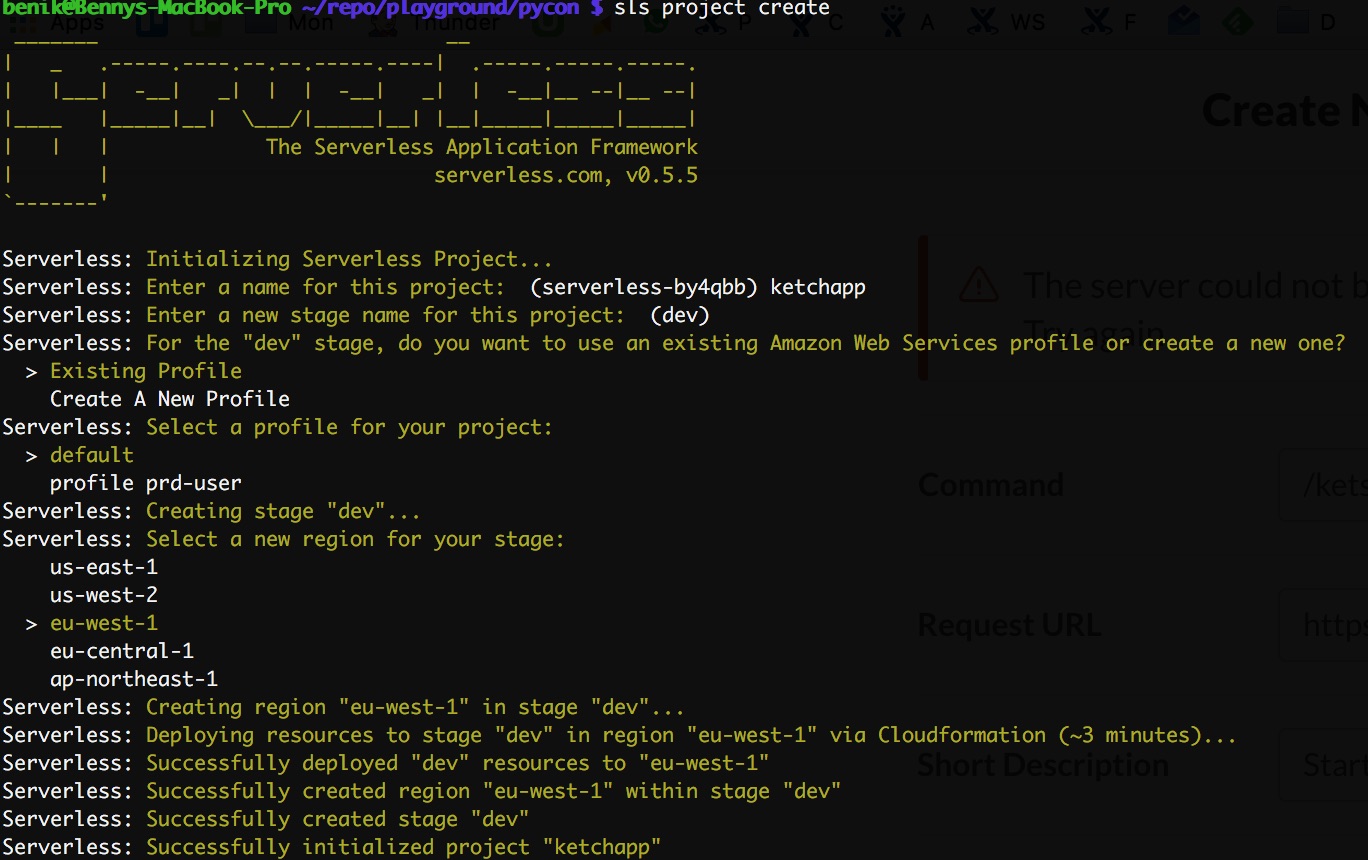The height and width of the screenshot is (860, 1368).
Task: Select region 'eu-central-1'
Action: coord(122,651)
